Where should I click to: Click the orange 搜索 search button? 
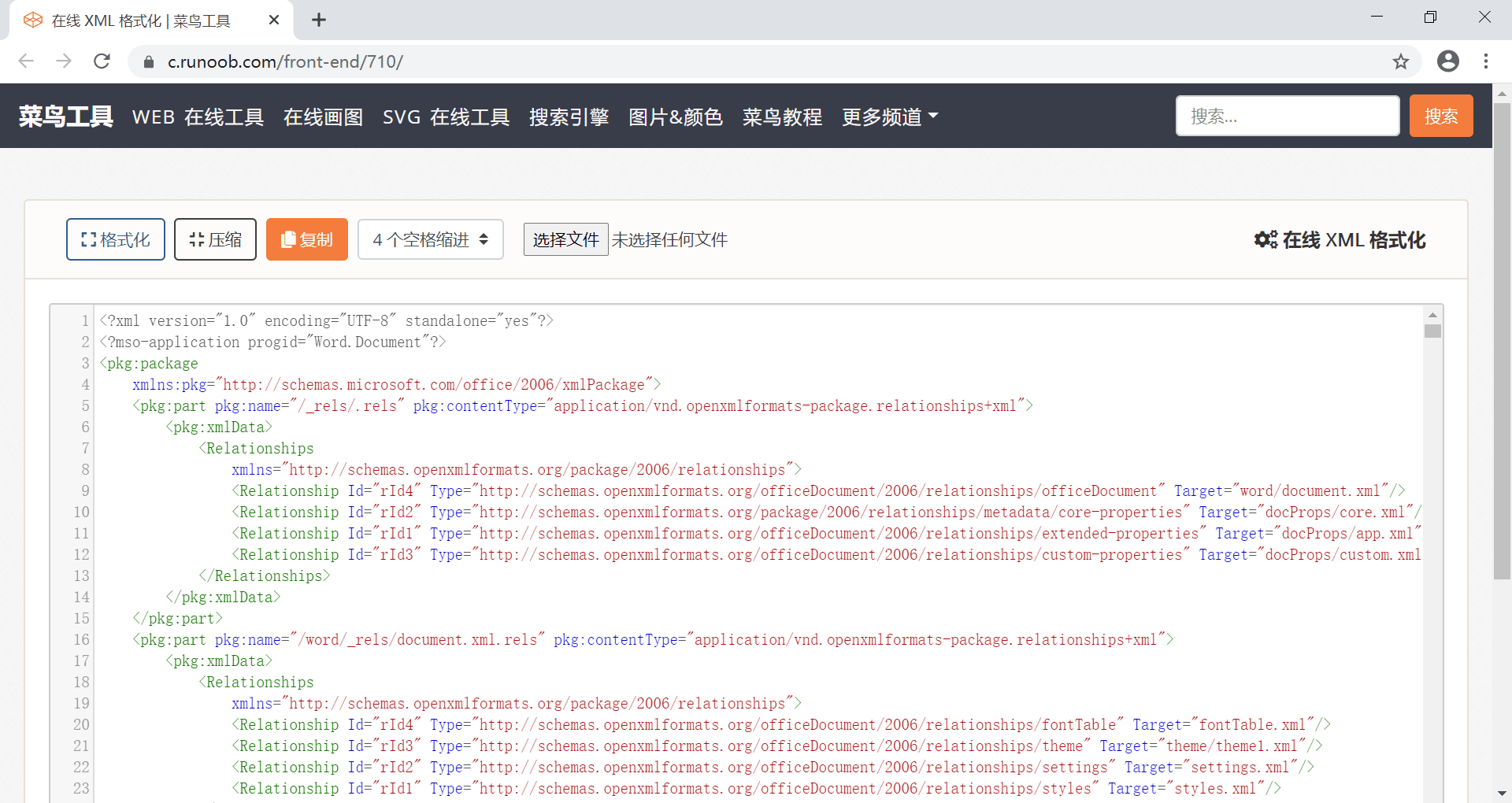coord(1440,117)
